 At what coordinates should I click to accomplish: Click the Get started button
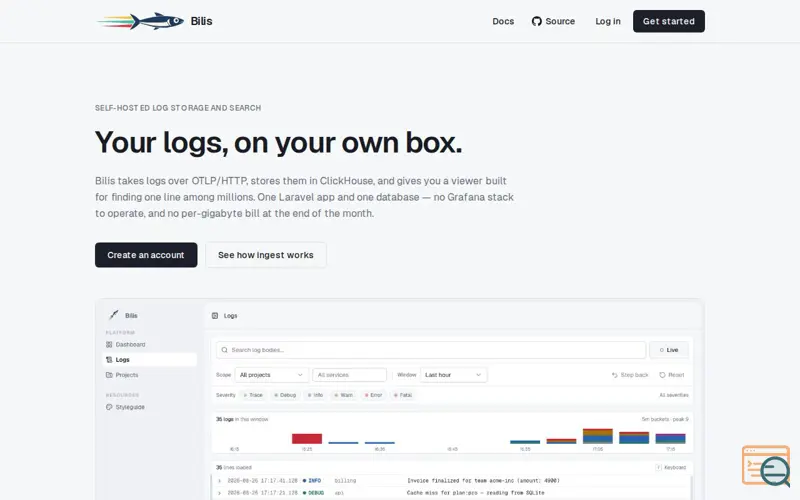tap(669, 21)
